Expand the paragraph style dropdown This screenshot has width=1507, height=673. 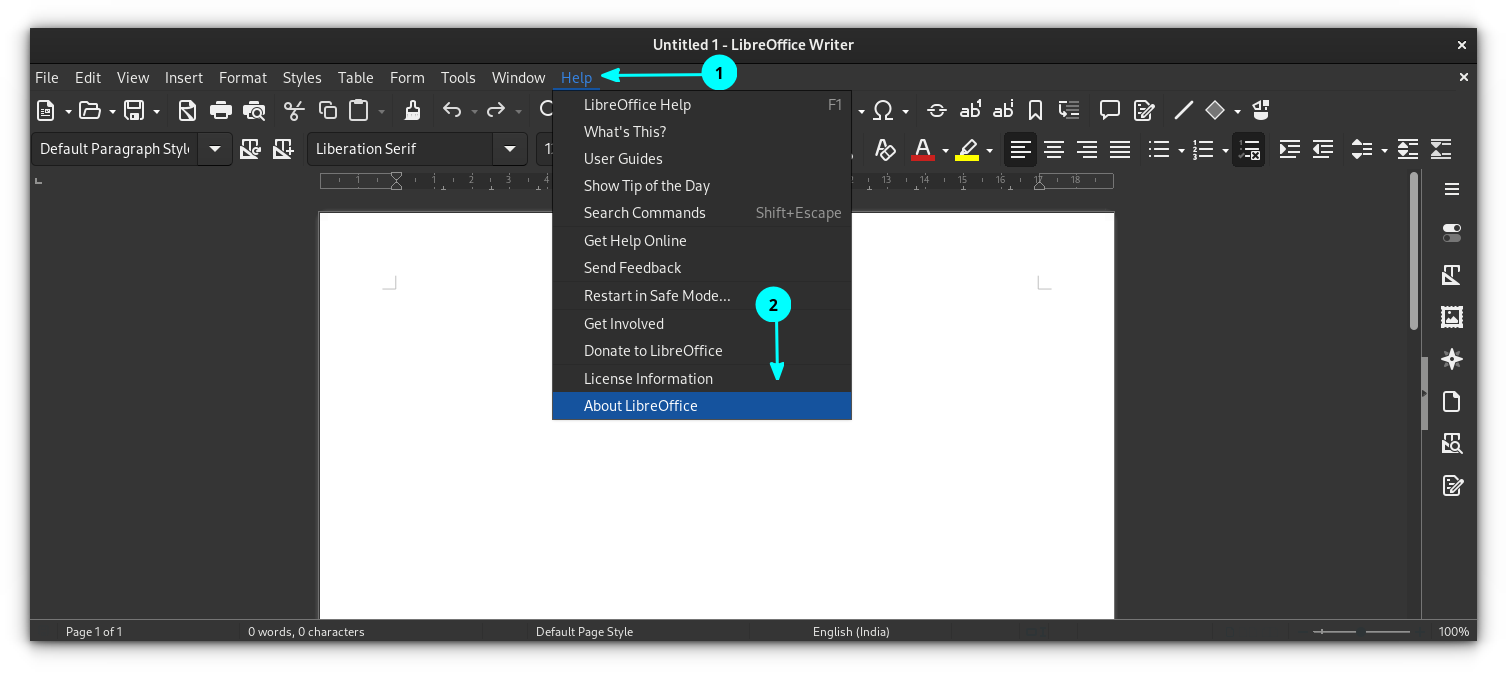tap(214, 148)
